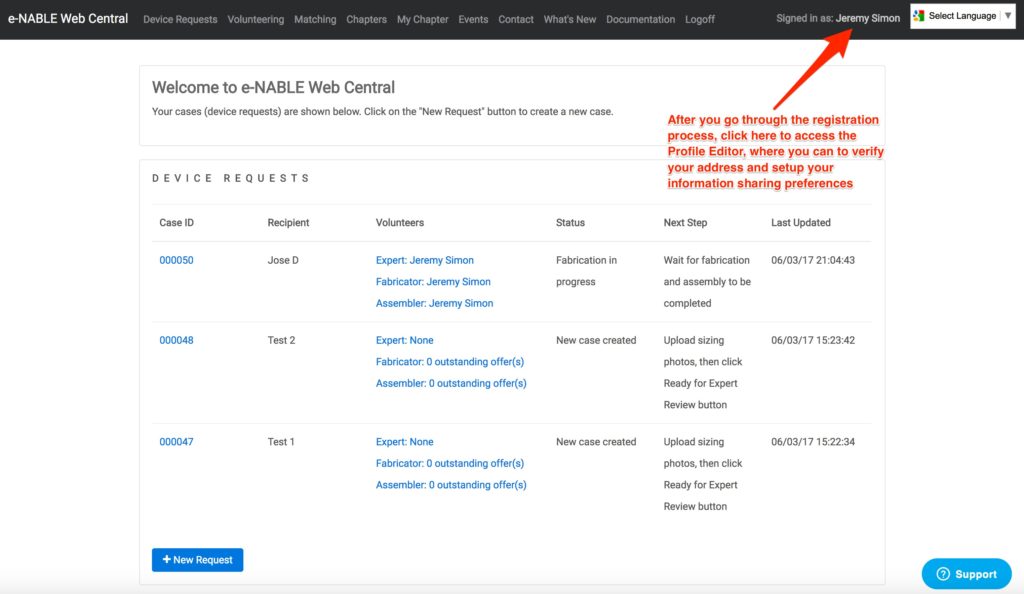This screenshot has width=1024, height=594.
Task: Click the Google Translate logo icon
Action: (x=919, y=16)
